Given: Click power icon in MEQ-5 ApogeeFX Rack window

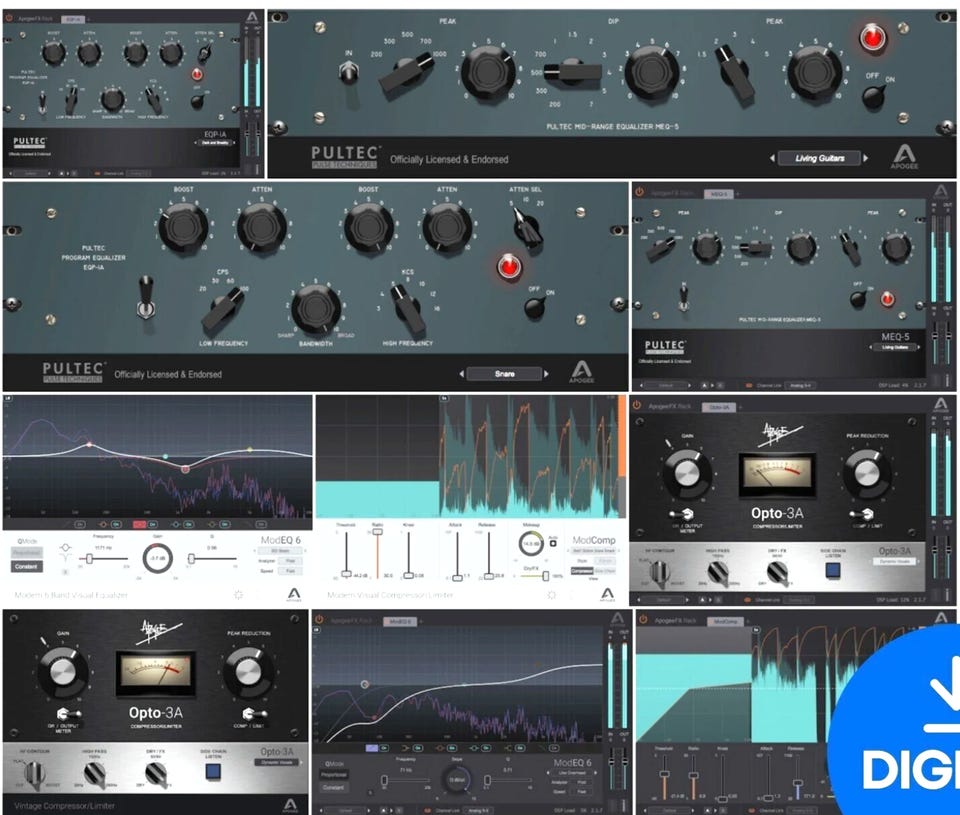Looking at the screenshot, I should point(639,192).
